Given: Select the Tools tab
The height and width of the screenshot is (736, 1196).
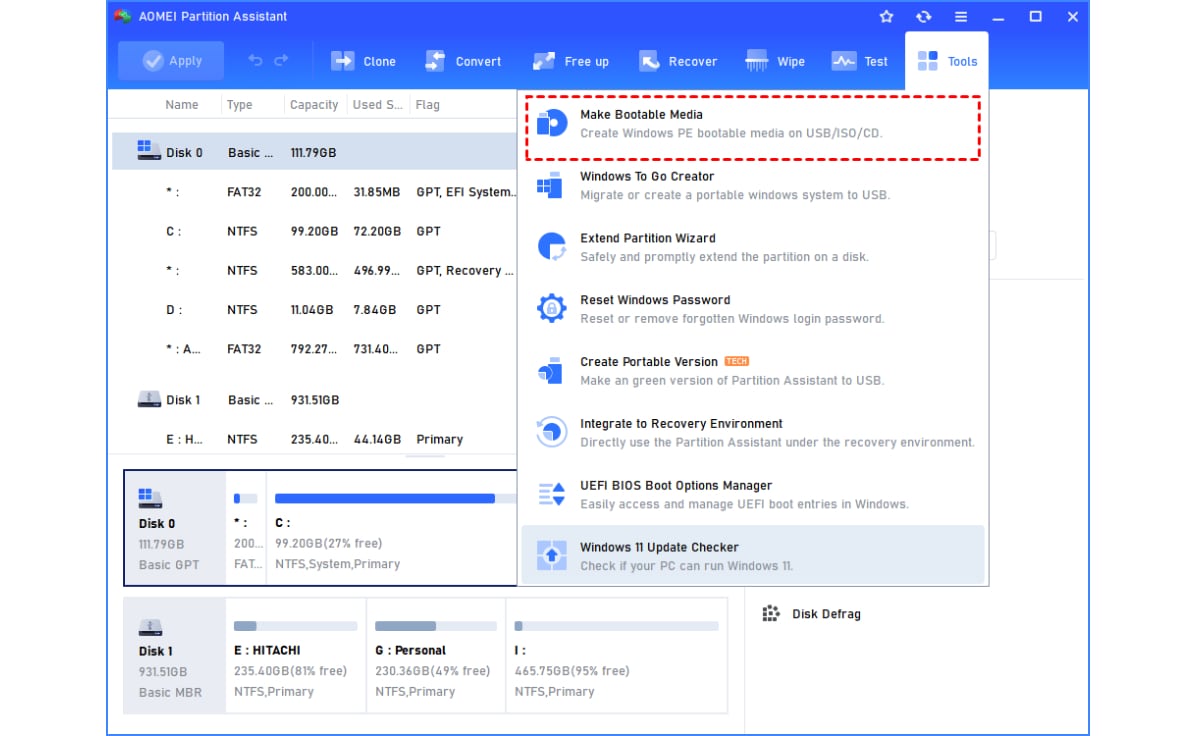Looking at the screenshot, I should click(x=947, y=61).
